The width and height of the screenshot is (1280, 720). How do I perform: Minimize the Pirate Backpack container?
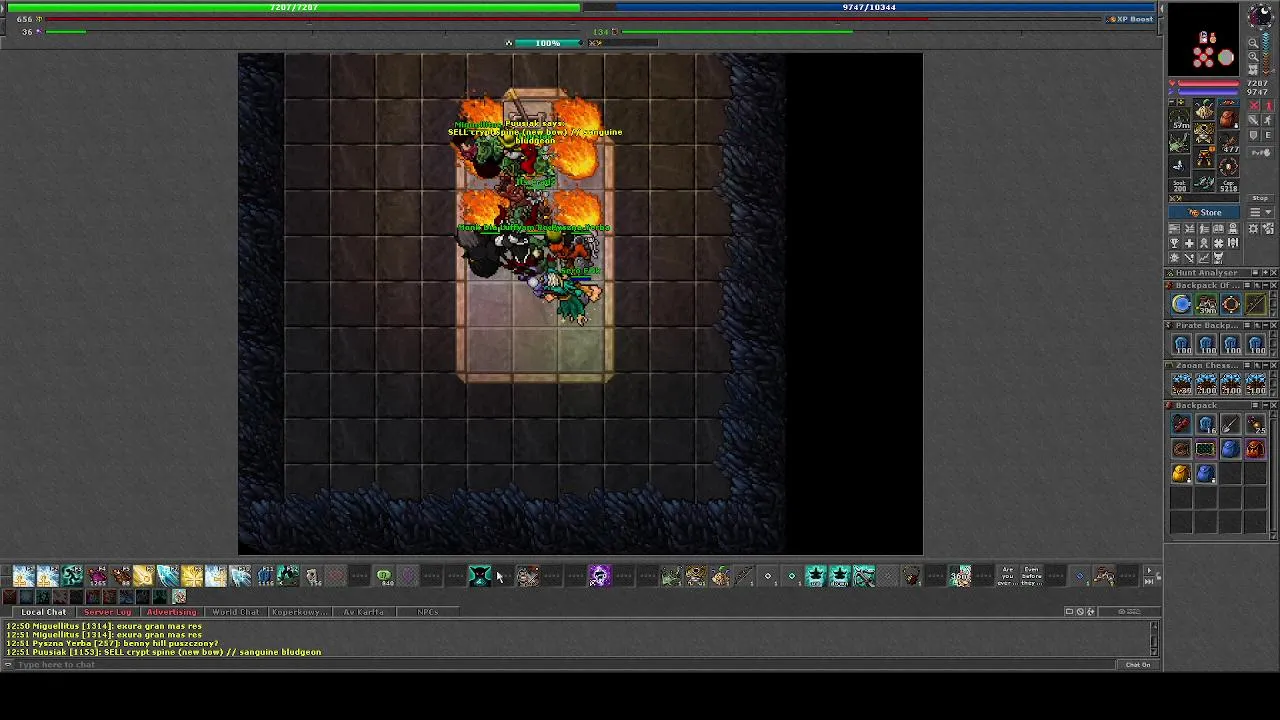point(1266,325)
